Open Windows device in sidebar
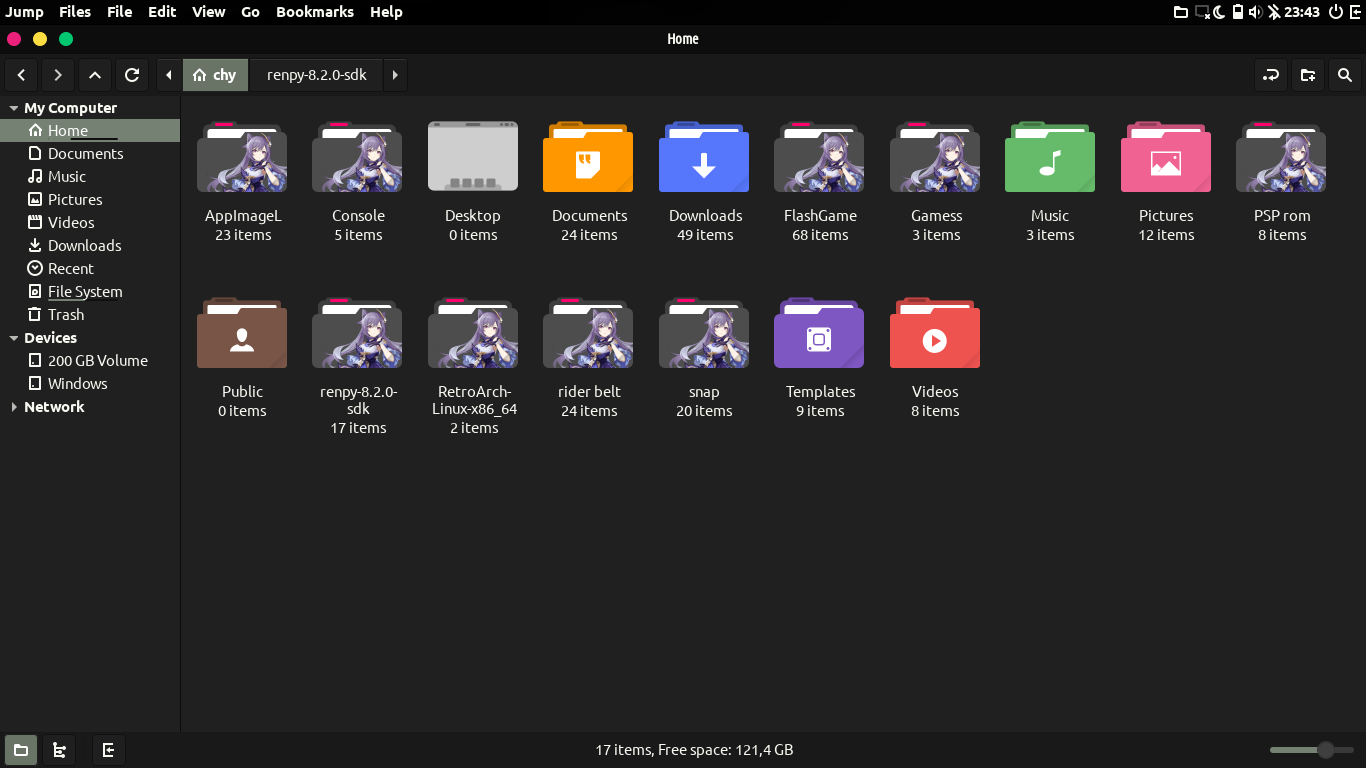The height and width of the screenshot is (768, 1366). tap(90, 383)
